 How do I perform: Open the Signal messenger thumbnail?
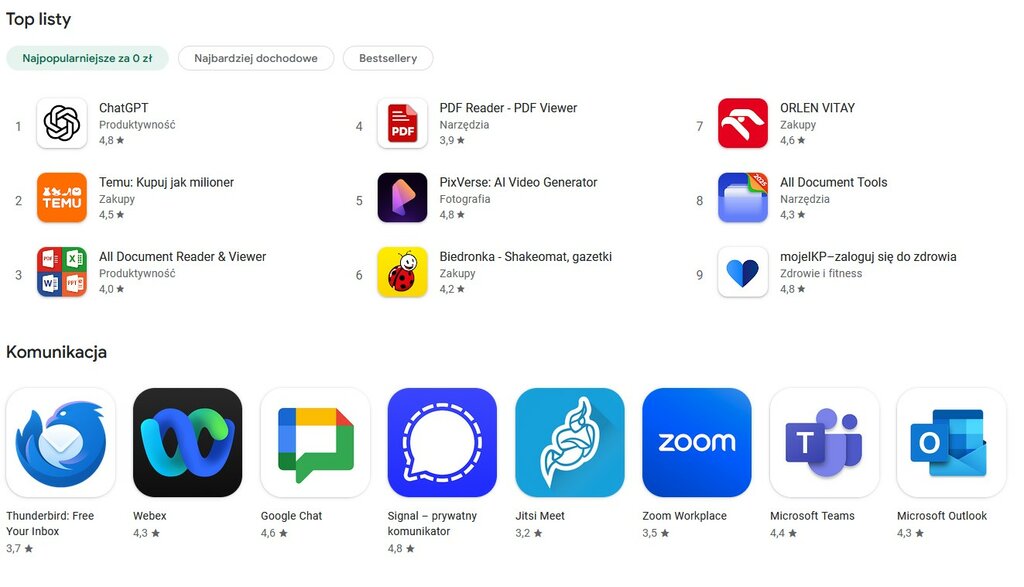(x=442, y=443)
